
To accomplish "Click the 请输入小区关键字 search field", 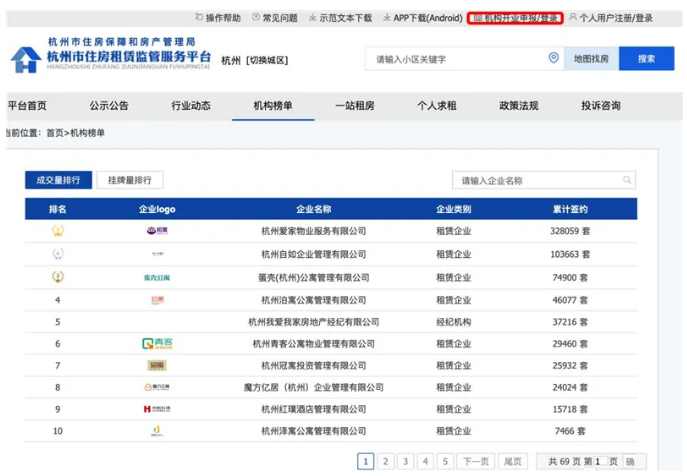I will (455, 59).
